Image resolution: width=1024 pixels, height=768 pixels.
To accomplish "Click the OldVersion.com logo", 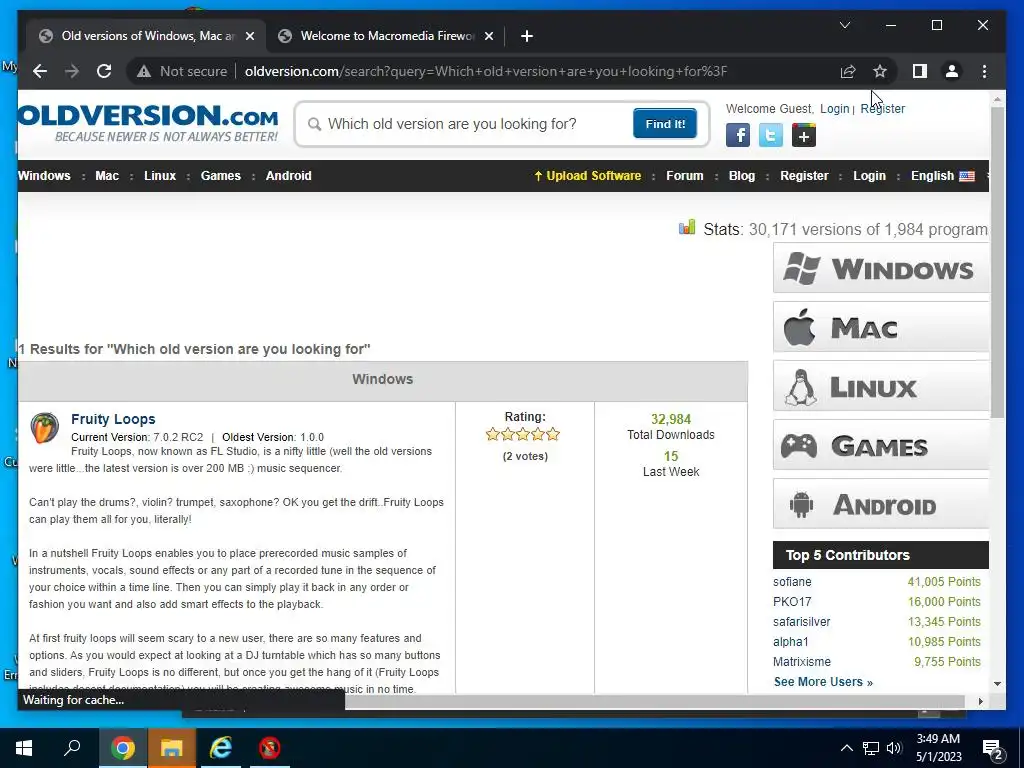I will (x=148, y=123).
